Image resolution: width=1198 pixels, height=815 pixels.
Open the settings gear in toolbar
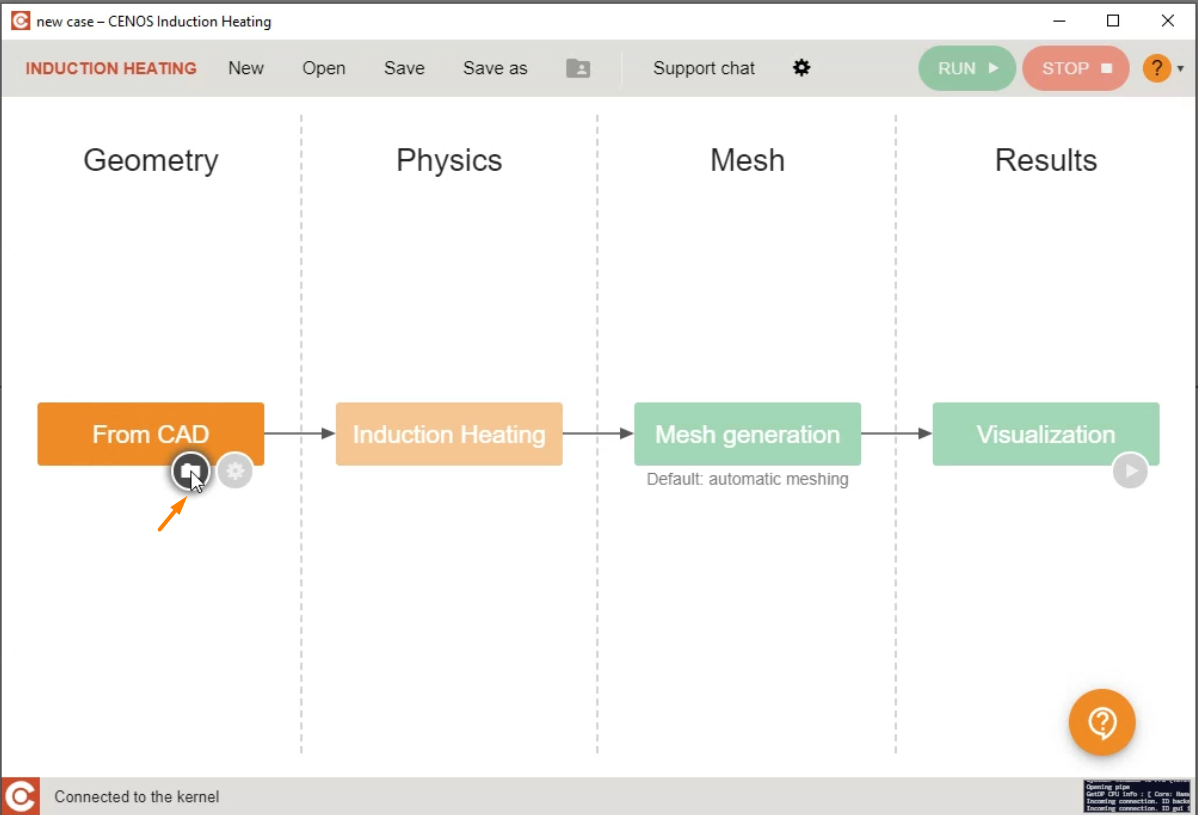click(801, 68)
